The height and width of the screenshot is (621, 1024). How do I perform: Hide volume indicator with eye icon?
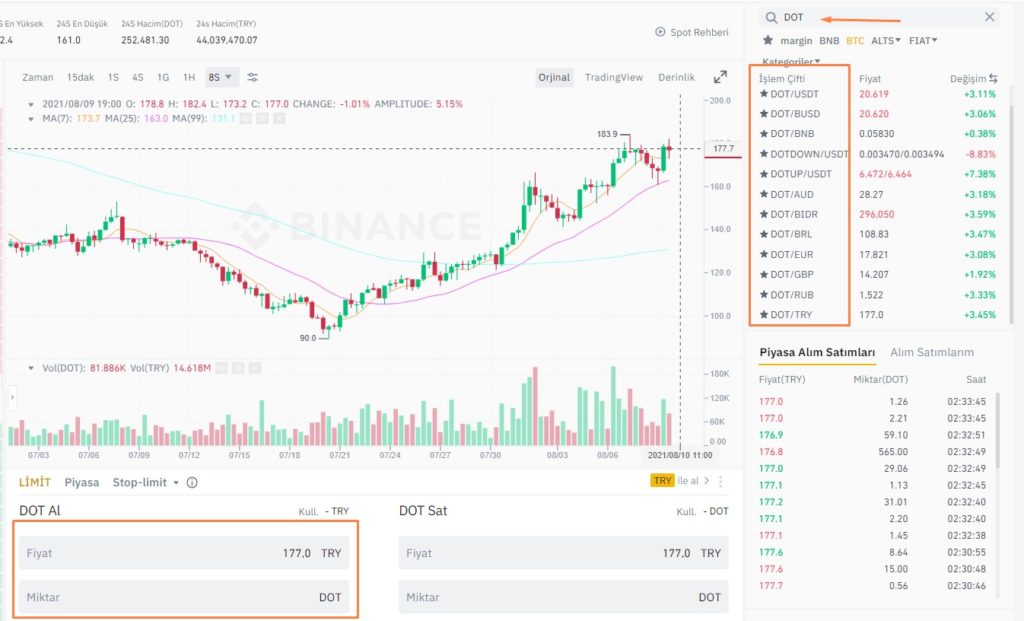221,368
